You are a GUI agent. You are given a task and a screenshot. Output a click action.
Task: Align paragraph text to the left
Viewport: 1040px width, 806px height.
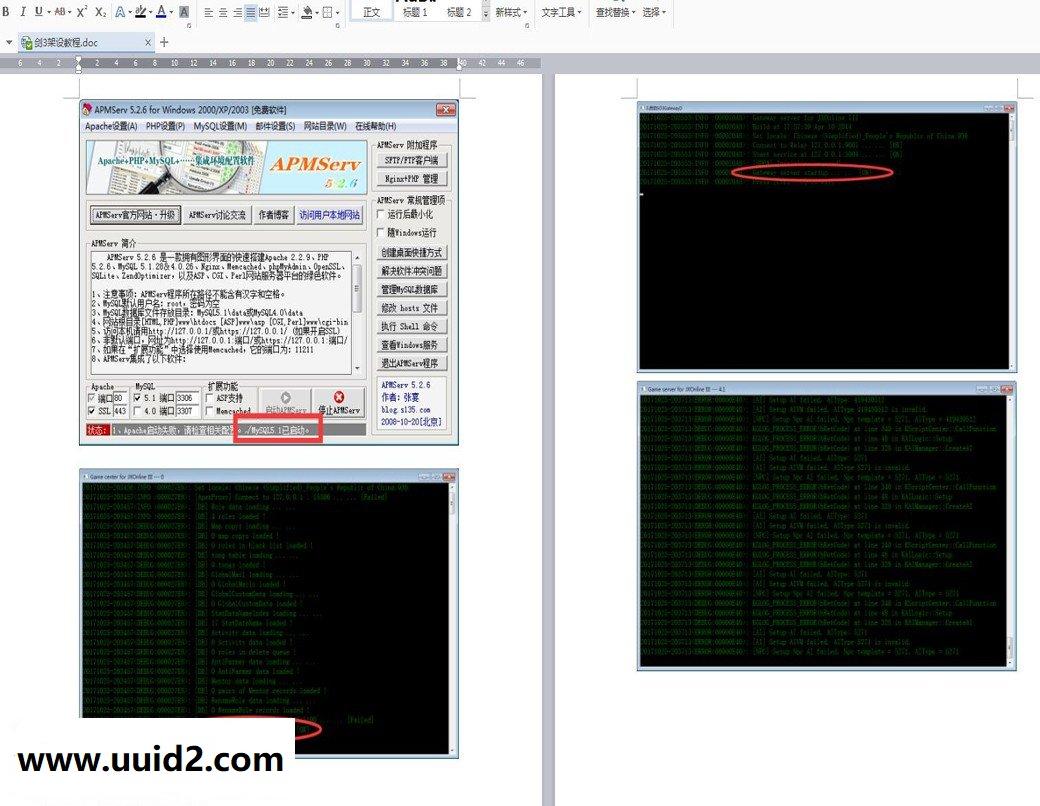tap(208, 13)
